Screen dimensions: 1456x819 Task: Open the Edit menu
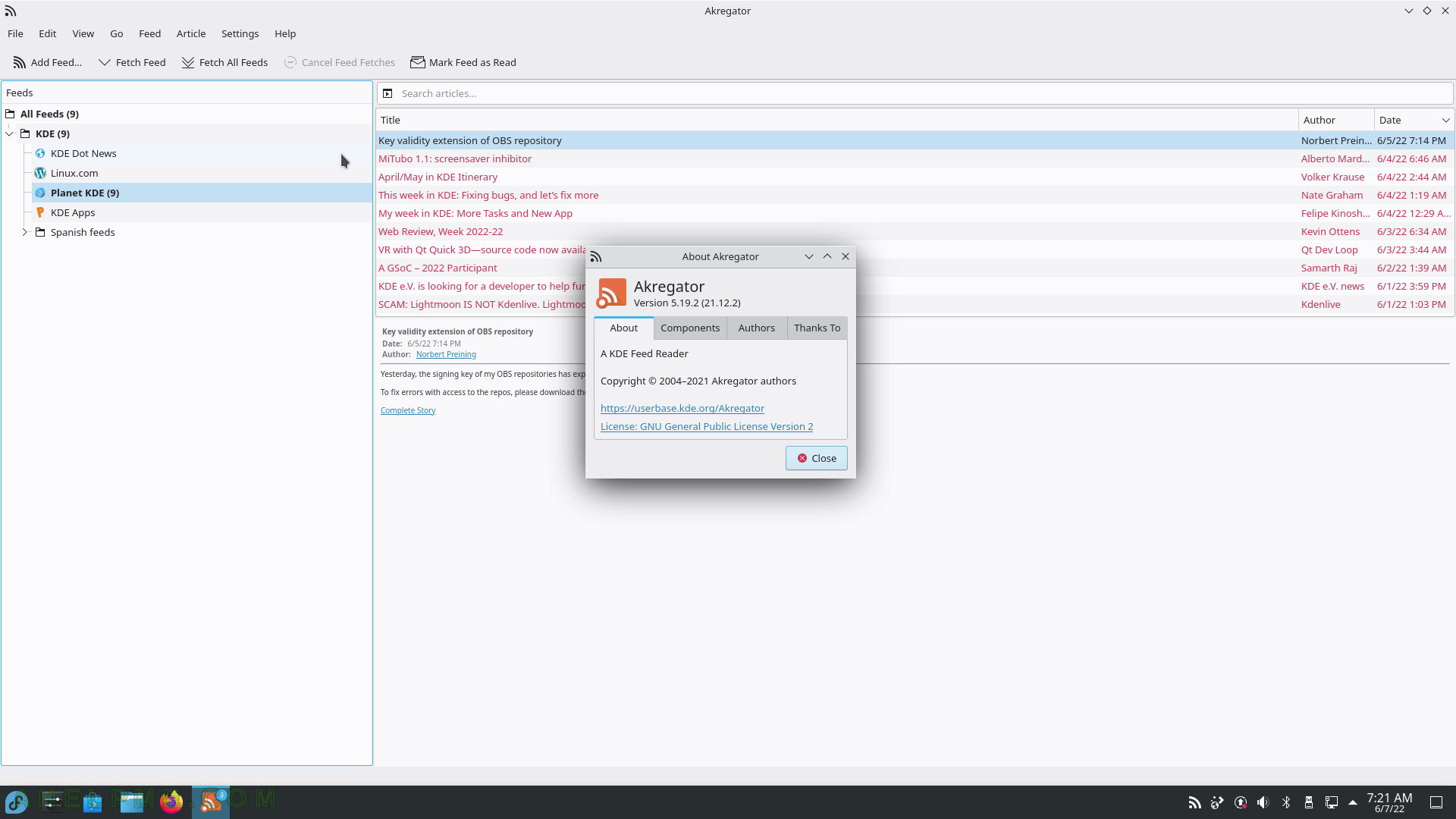48,33
